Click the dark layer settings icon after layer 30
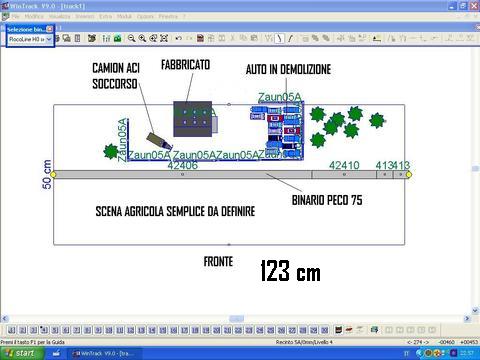Screen dimensions: 480x360 pyautogui.click(x=338, y=330)
